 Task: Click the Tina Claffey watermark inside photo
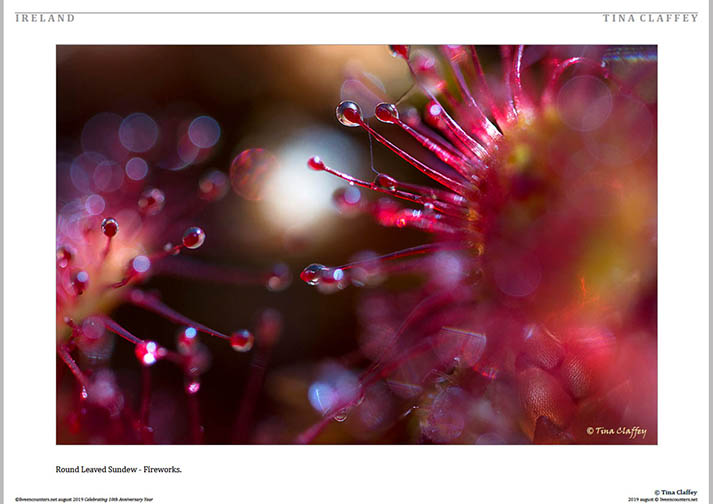[616, 431]
